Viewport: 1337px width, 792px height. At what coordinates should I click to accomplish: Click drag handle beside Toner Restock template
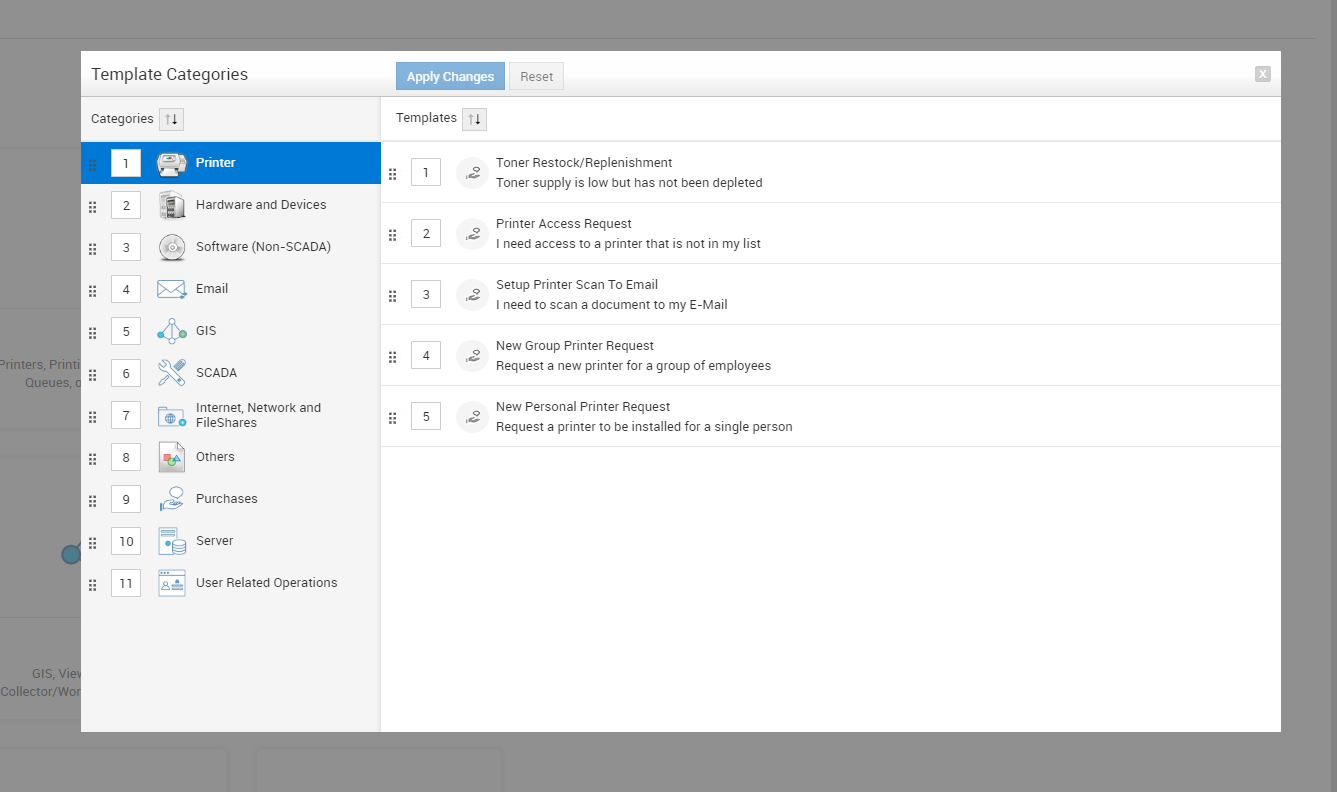click(393, 174)
